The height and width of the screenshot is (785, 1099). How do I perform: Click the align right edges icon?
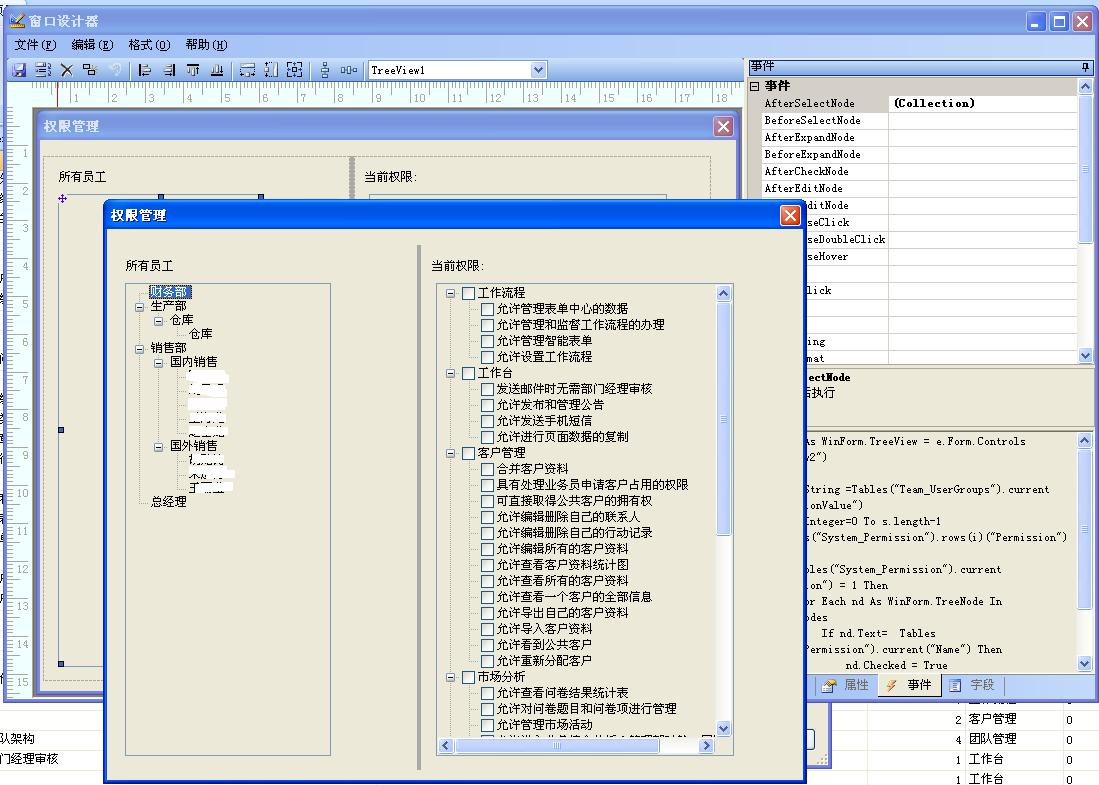point(169,70)
